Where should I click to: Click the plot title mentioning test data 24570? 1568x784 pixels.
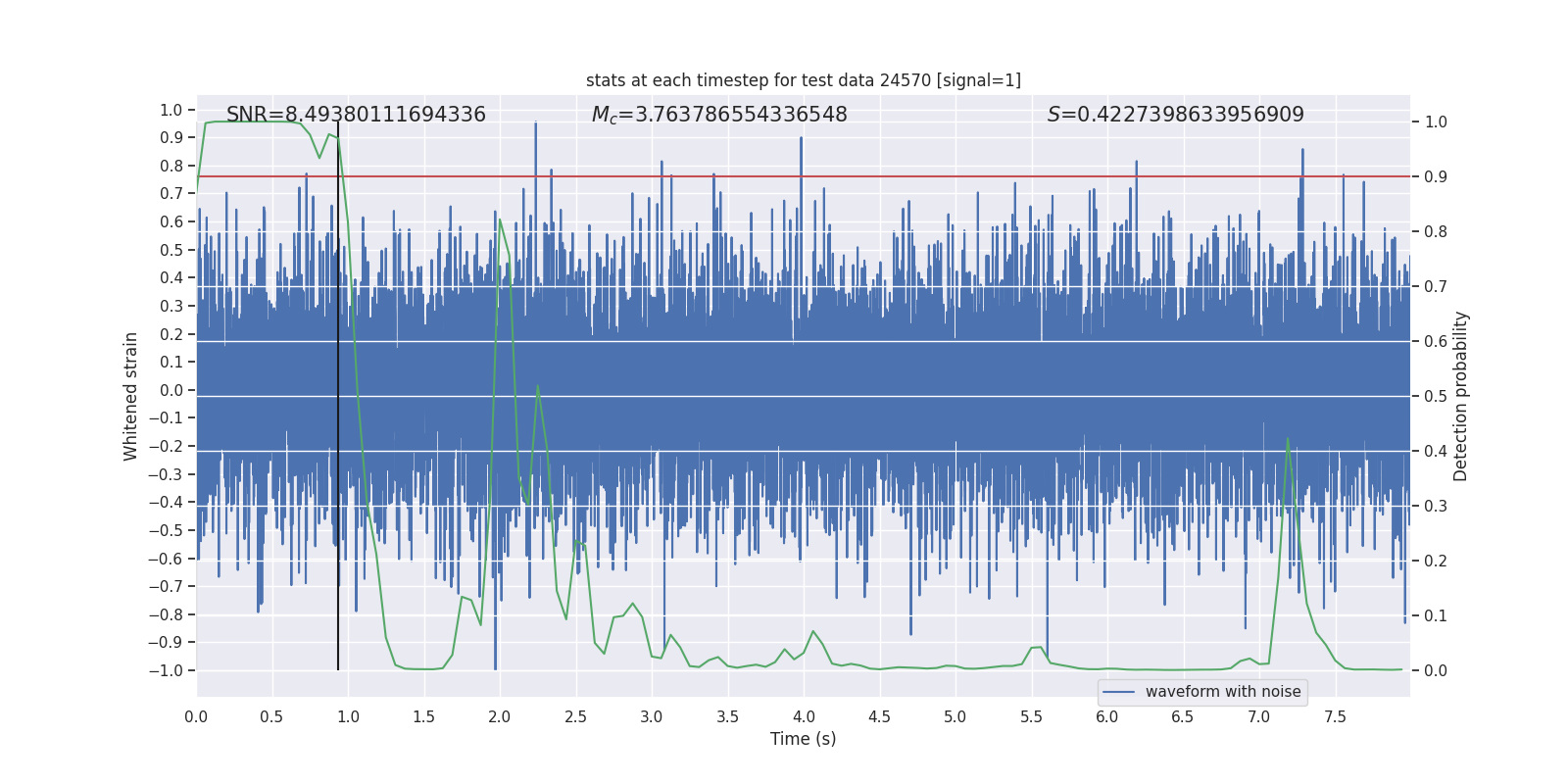tap(804, 80)
